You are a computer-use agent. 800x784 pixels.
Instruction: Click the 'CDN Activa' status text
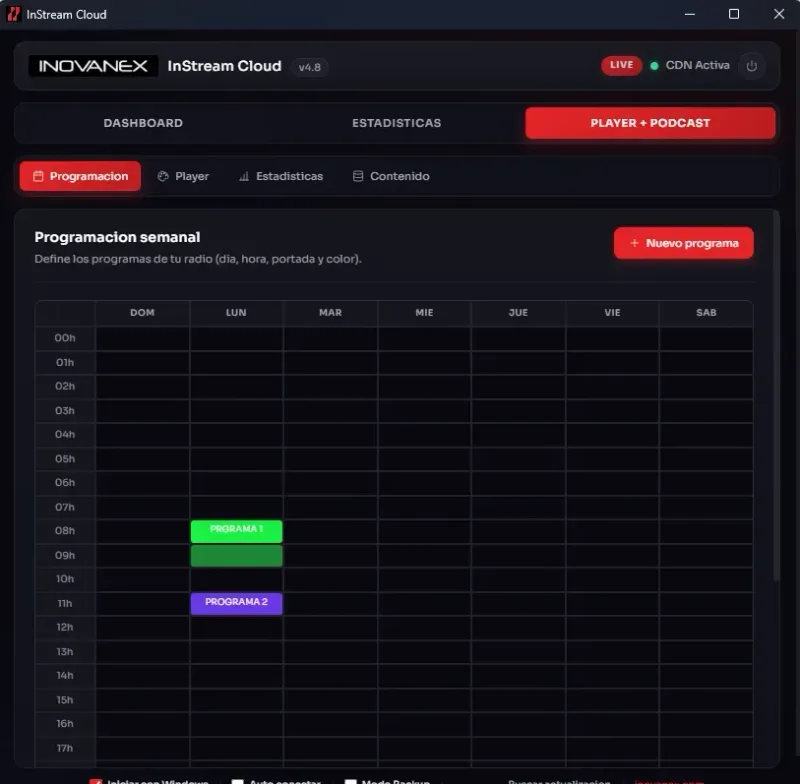(x=697, y=65)
